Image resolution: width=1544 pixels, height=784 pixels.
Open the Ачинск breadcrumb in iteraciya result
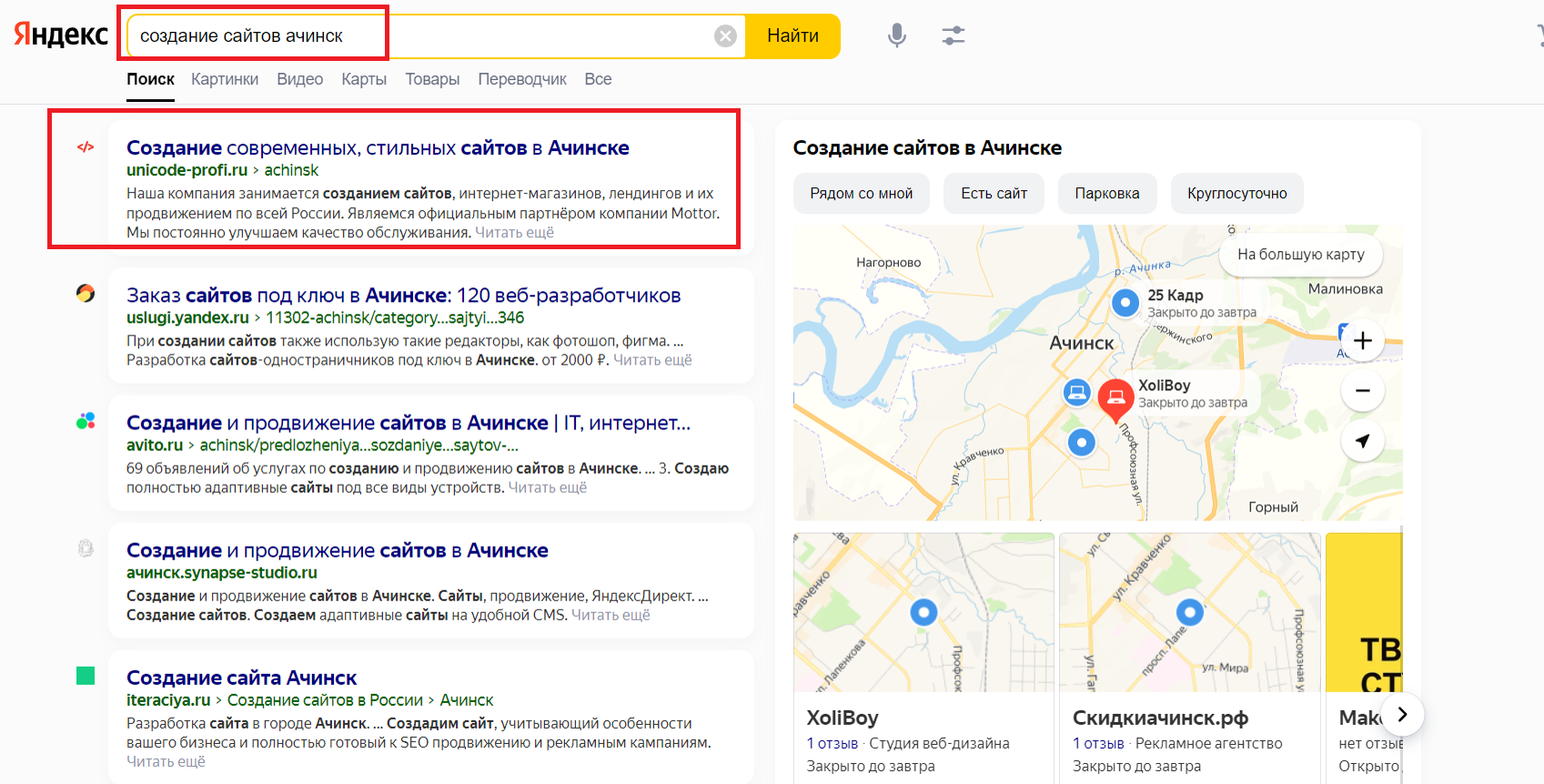tap(467, 699)
